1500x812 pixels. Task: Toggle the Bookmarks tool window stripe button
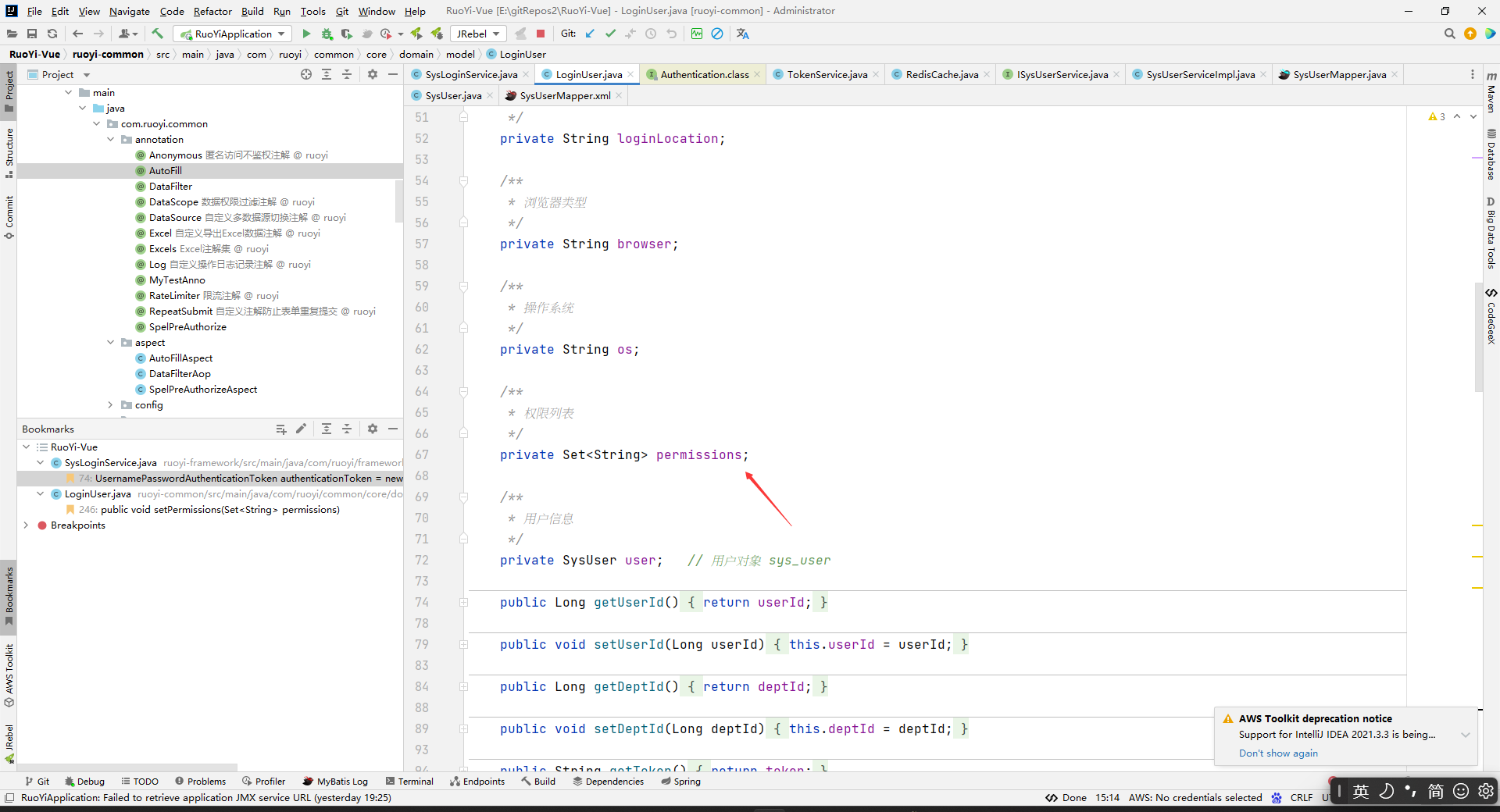pyautogui.click(x=9, y=596)
